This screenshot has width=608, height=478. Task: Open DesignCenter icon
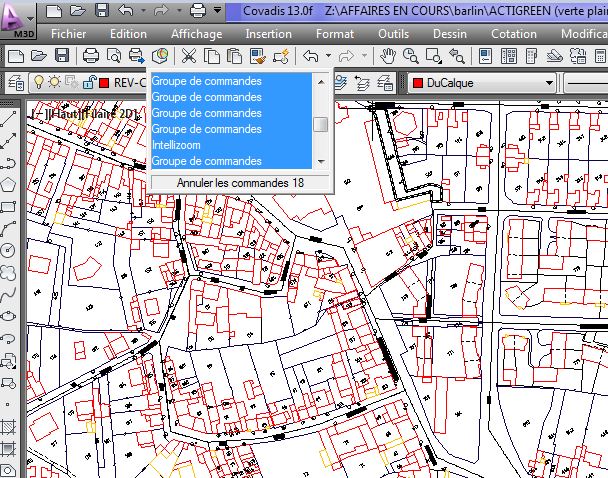(508, 56)
